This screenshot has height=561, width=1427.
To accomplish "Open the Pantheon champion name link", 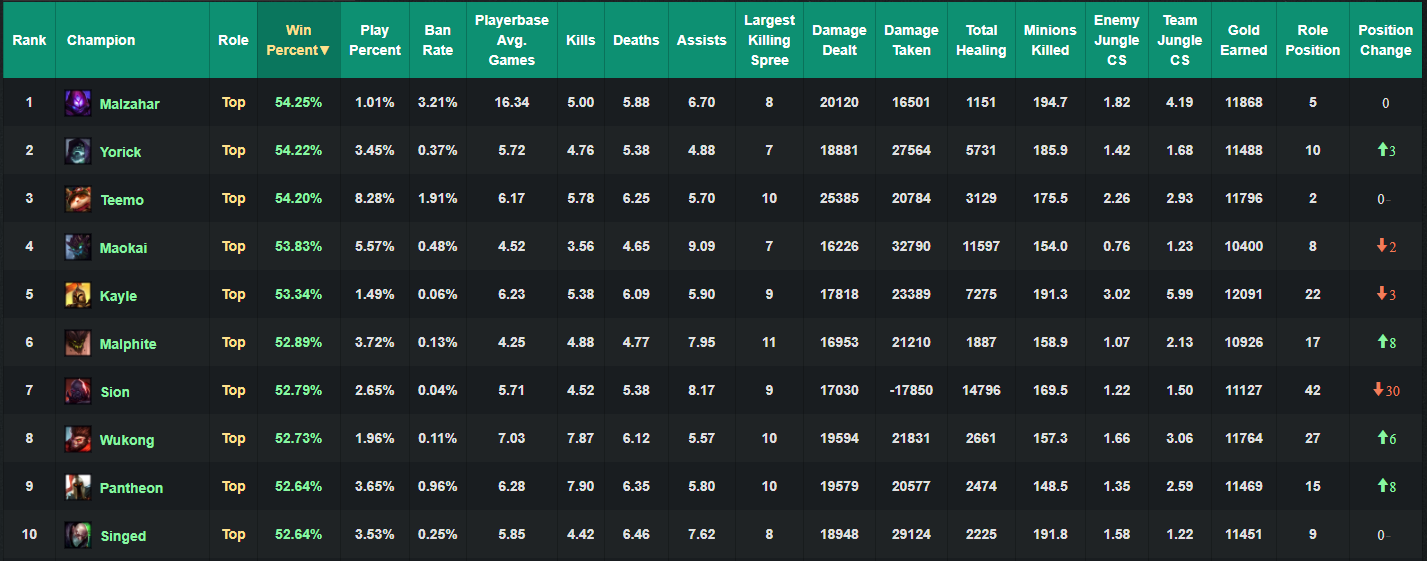I will 131,488.
